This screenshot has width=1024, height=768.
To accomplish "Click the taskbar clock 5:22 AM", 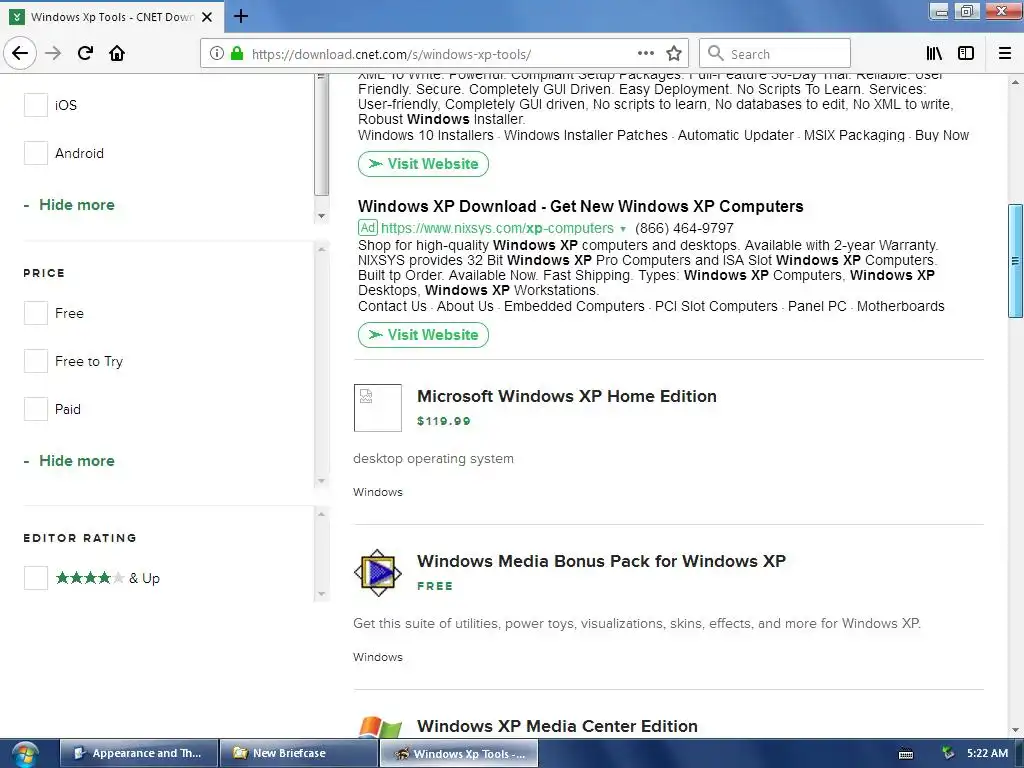I will tap(987, 753).
